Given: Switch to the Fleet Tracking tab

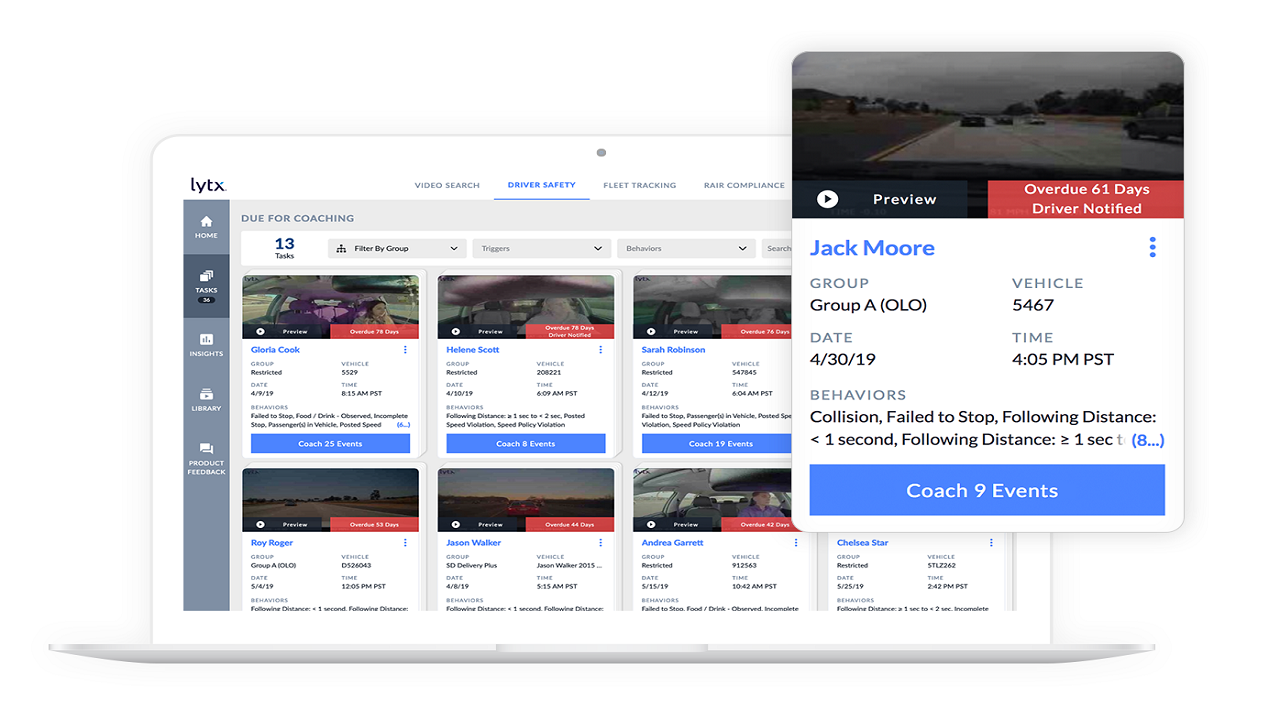Looking at the screenshot, I should tap(640, 185).
